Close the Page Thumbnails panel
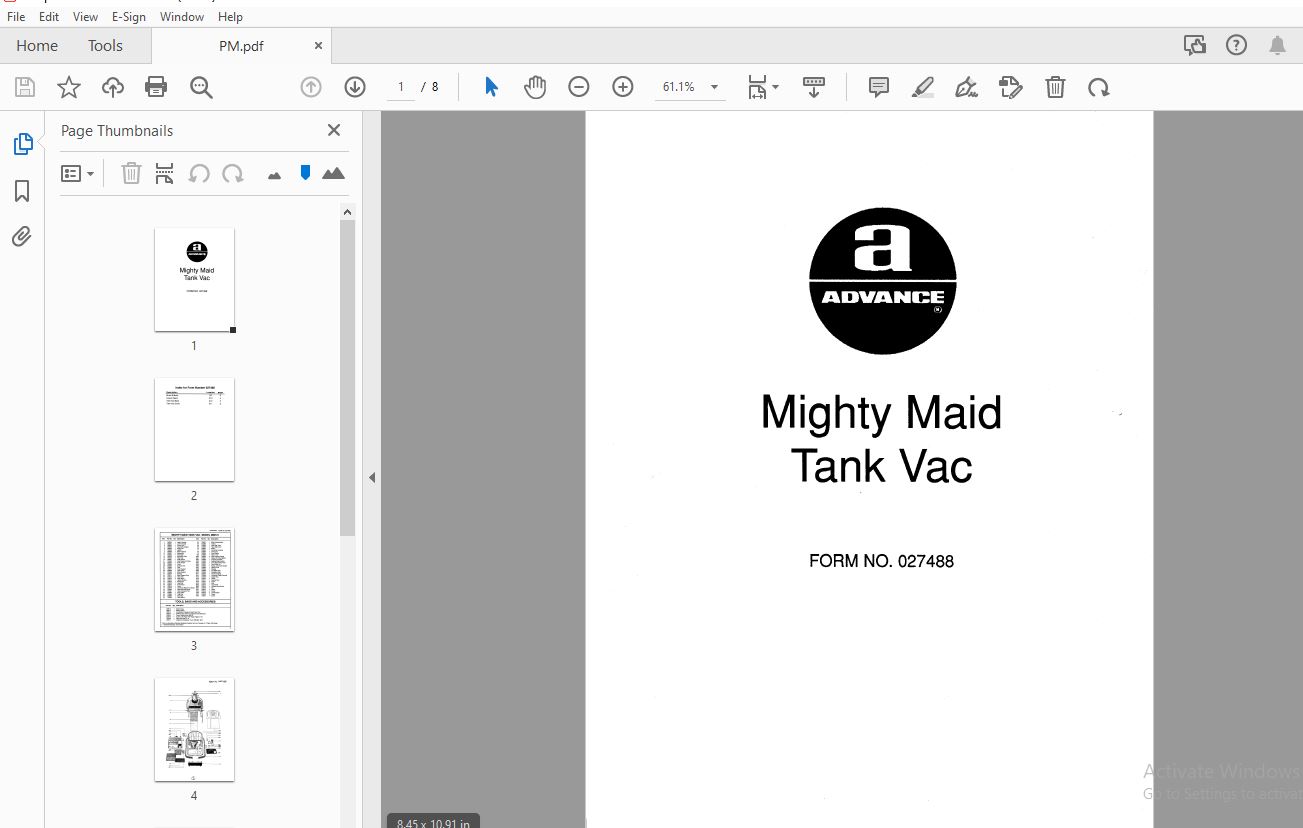The width and height of the screenshot is (1303, 828). pyautogui.click(x=334, y=130)
